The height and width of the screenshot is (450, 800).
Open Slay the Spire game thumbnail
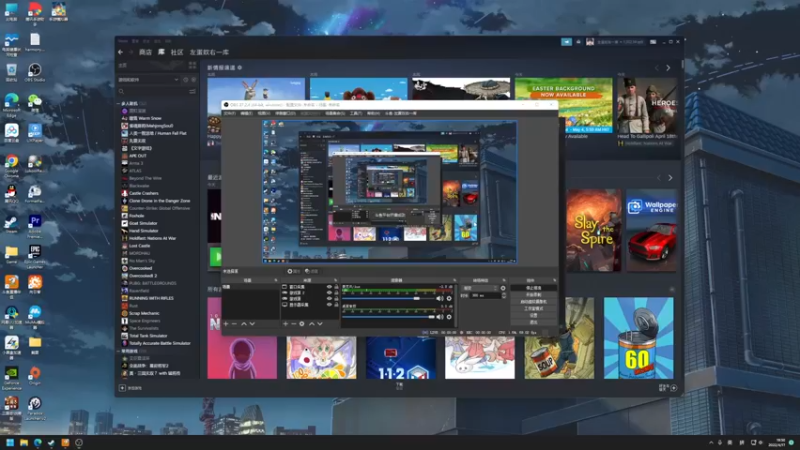coord(594,230)
